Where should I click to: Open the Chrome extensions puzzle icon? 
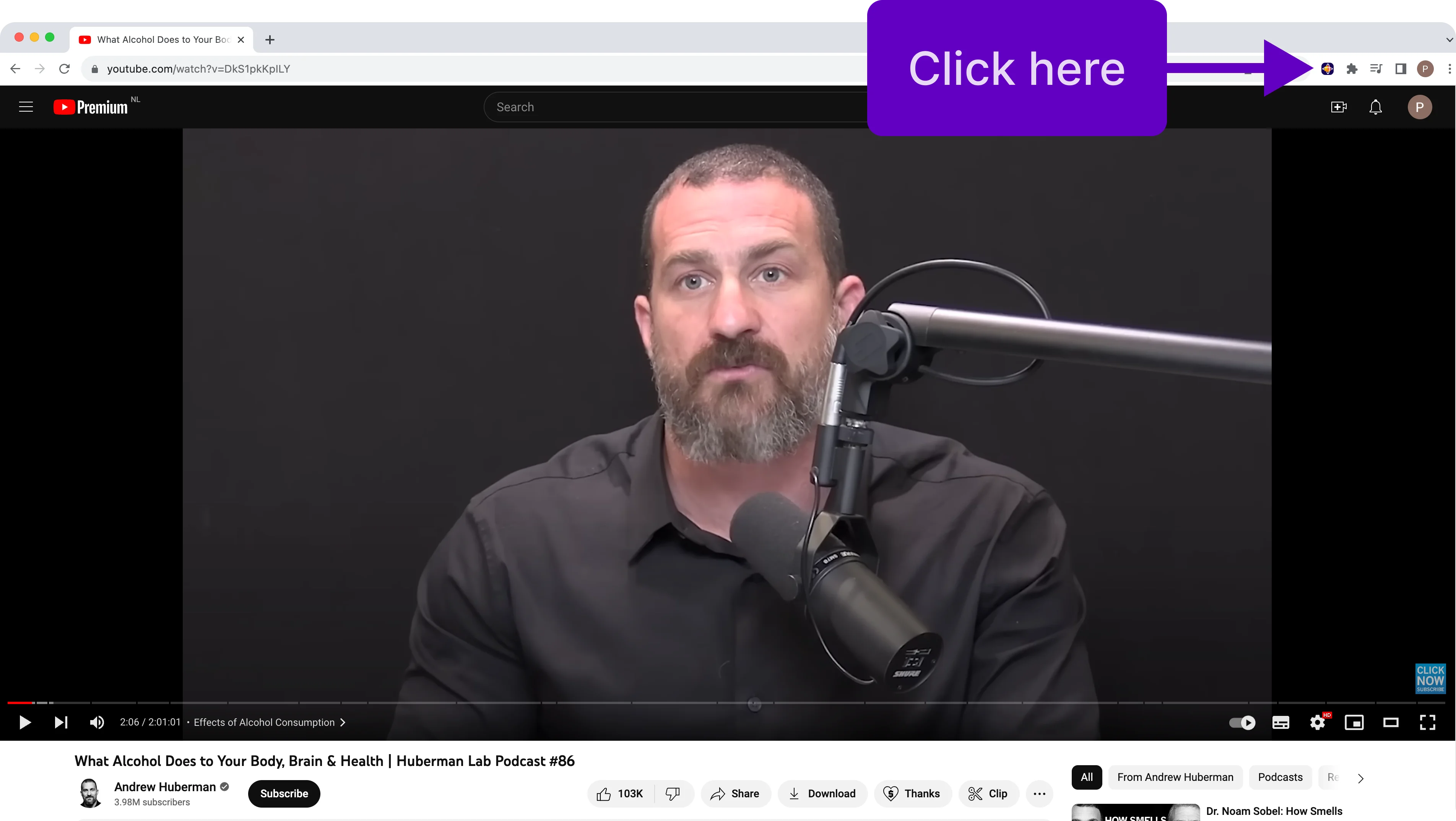[x=1352, y=68]
